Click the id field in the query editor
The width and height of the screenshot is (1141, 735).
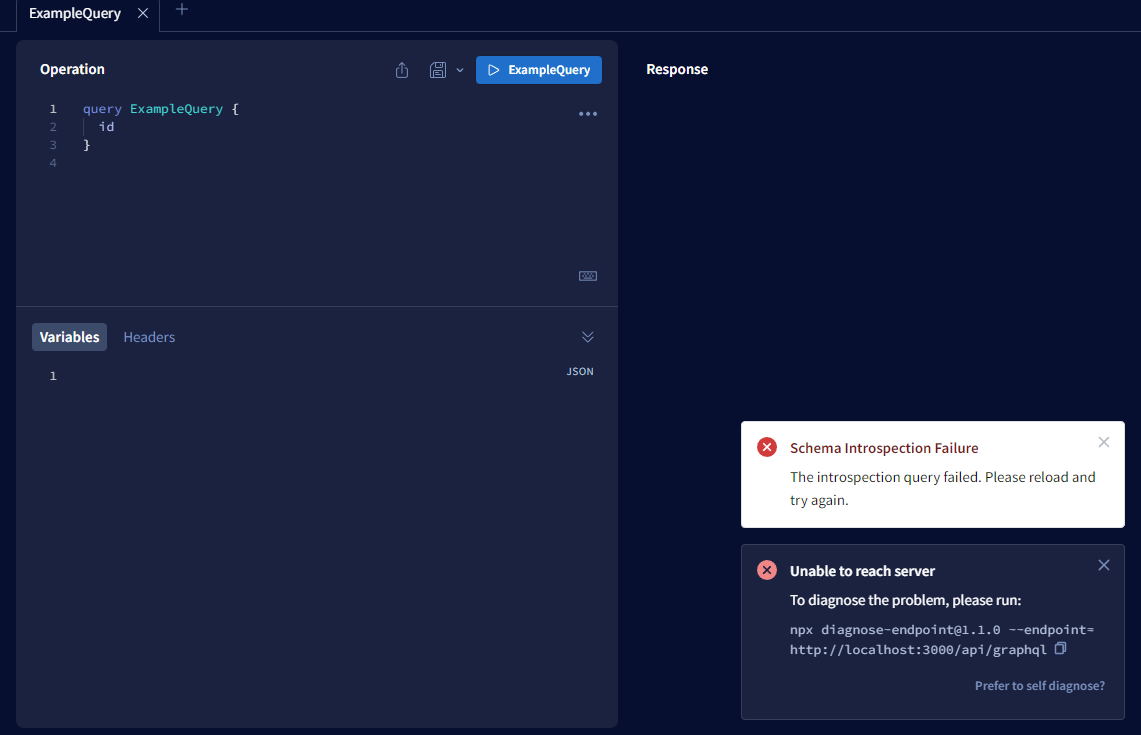(107, 126)
